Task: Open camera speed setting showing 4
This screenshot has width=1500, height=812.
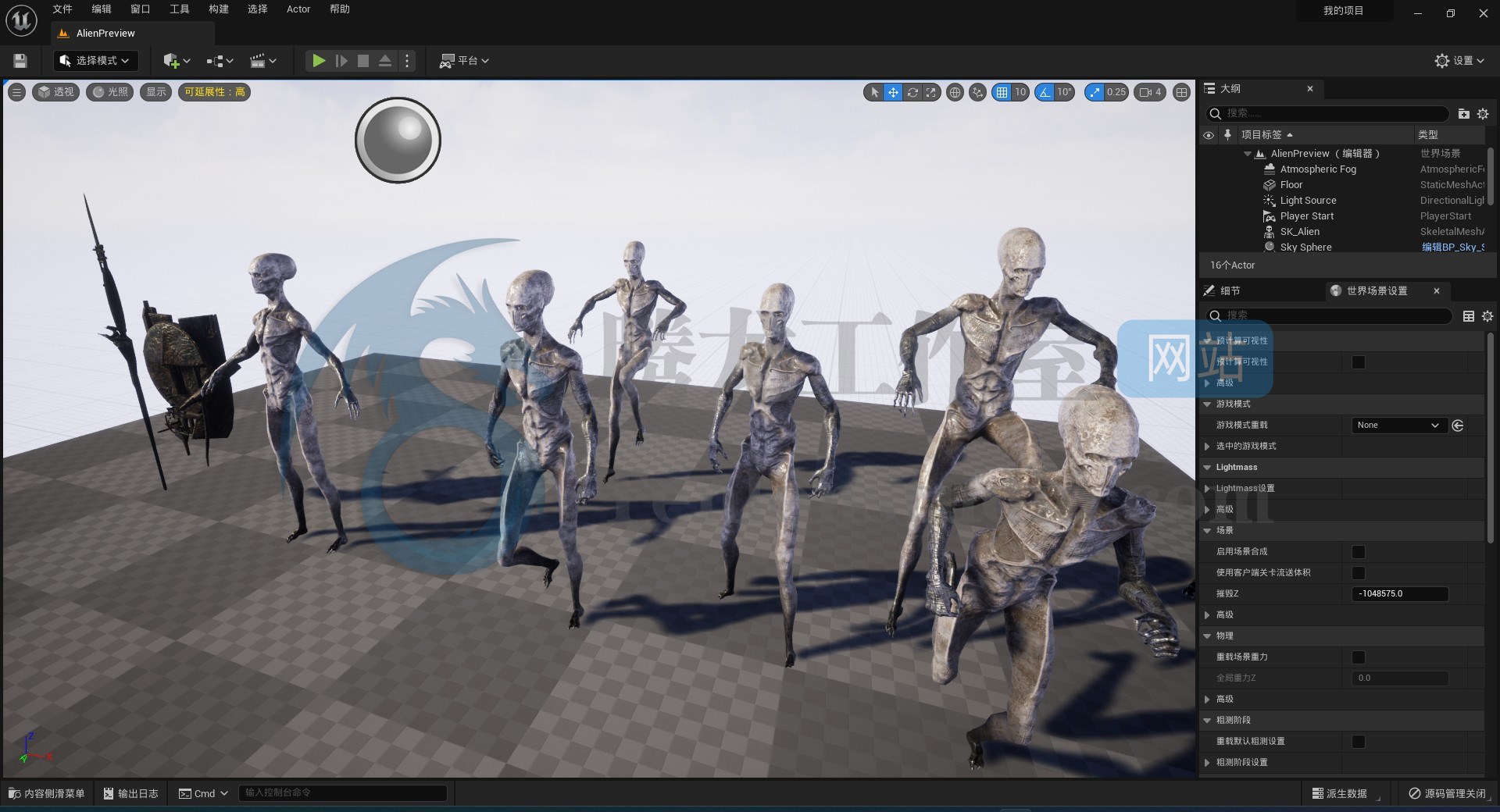Action: pyautogui.click(x=1151, y=92)
